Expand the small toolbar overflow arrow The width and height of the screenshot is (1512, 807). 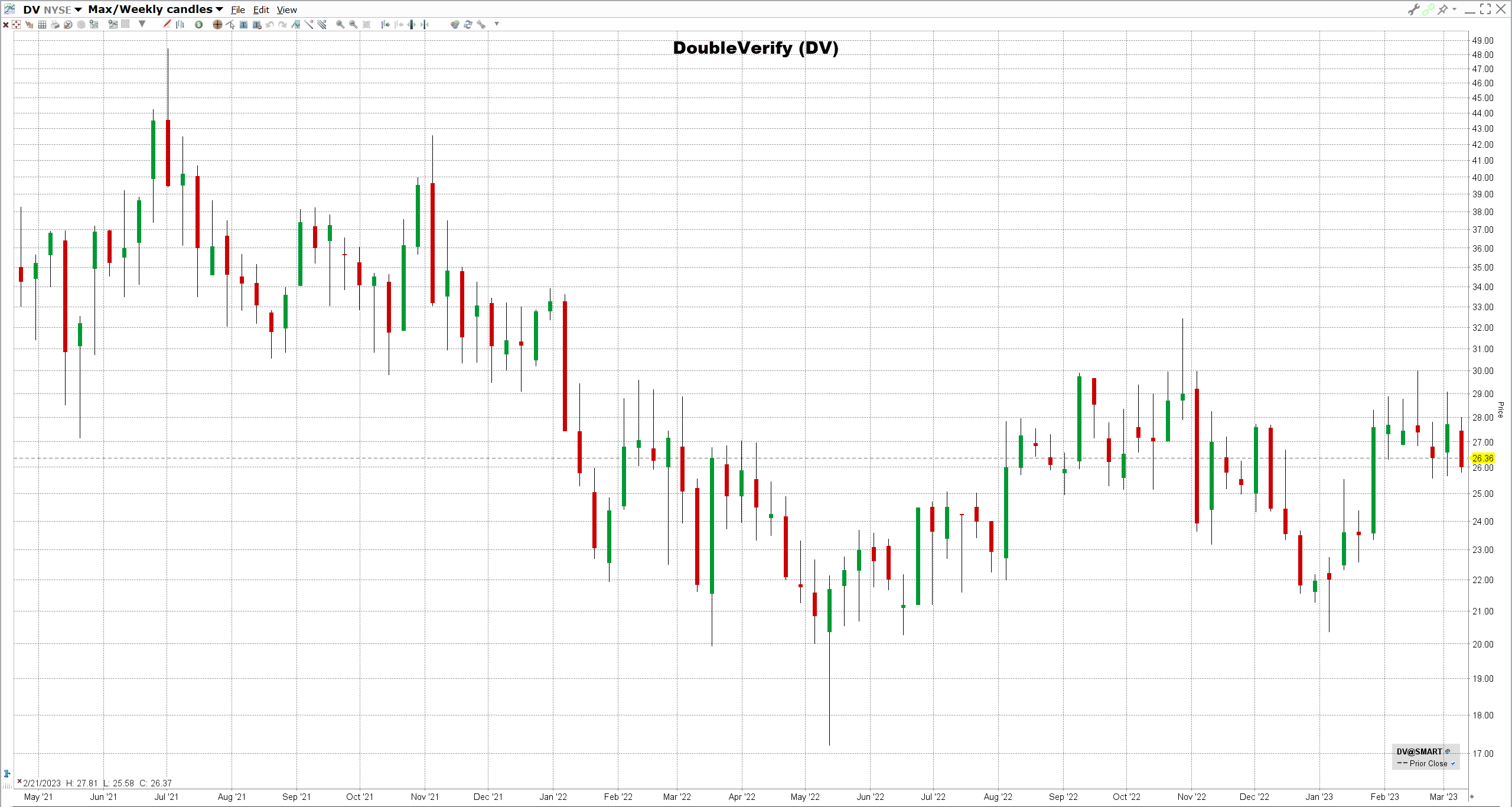pos(497,24)
